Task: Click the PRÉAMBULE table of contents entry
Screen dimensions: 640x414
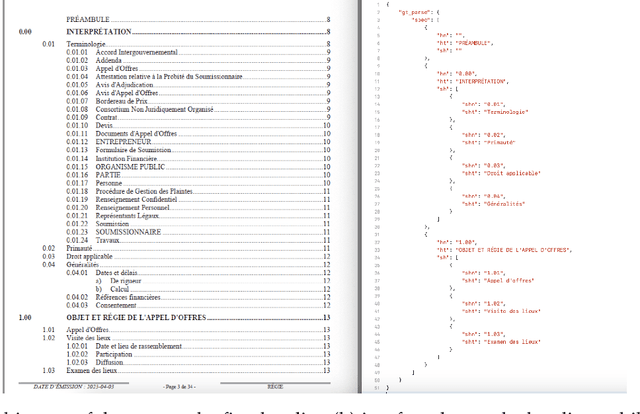Action: (x=88, y=20)
